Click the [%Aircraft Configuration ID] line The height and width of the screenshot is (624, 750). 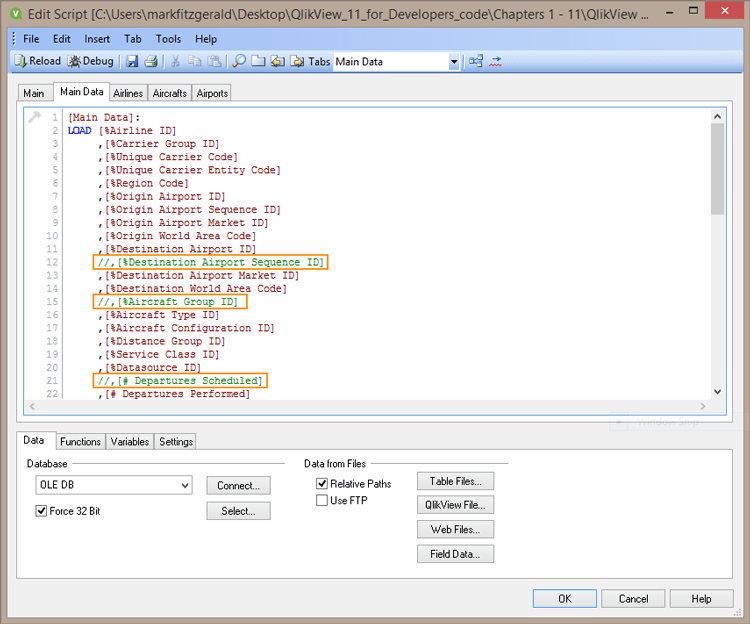186,328
